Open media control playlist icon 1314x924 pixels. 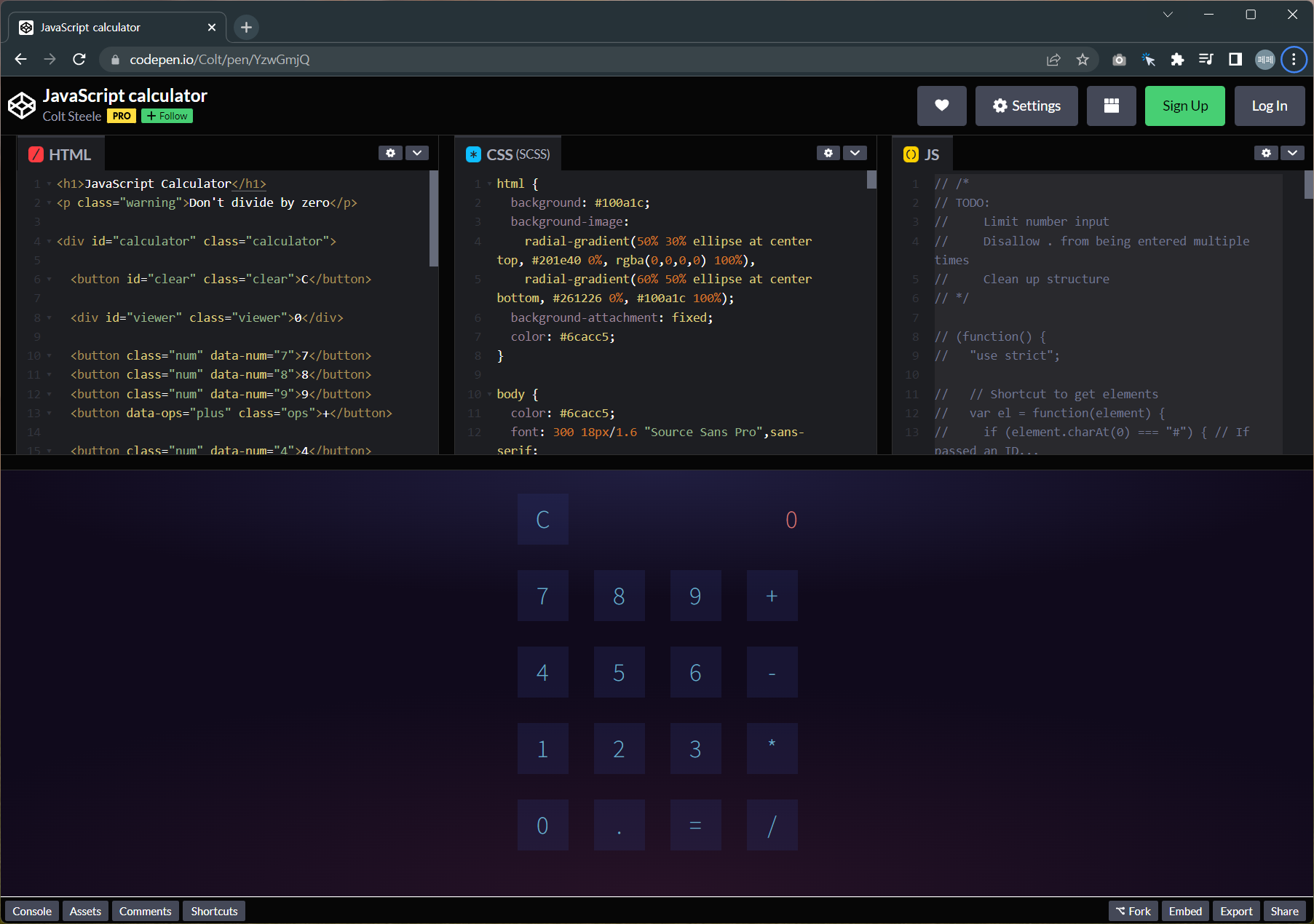[1206, 60]
